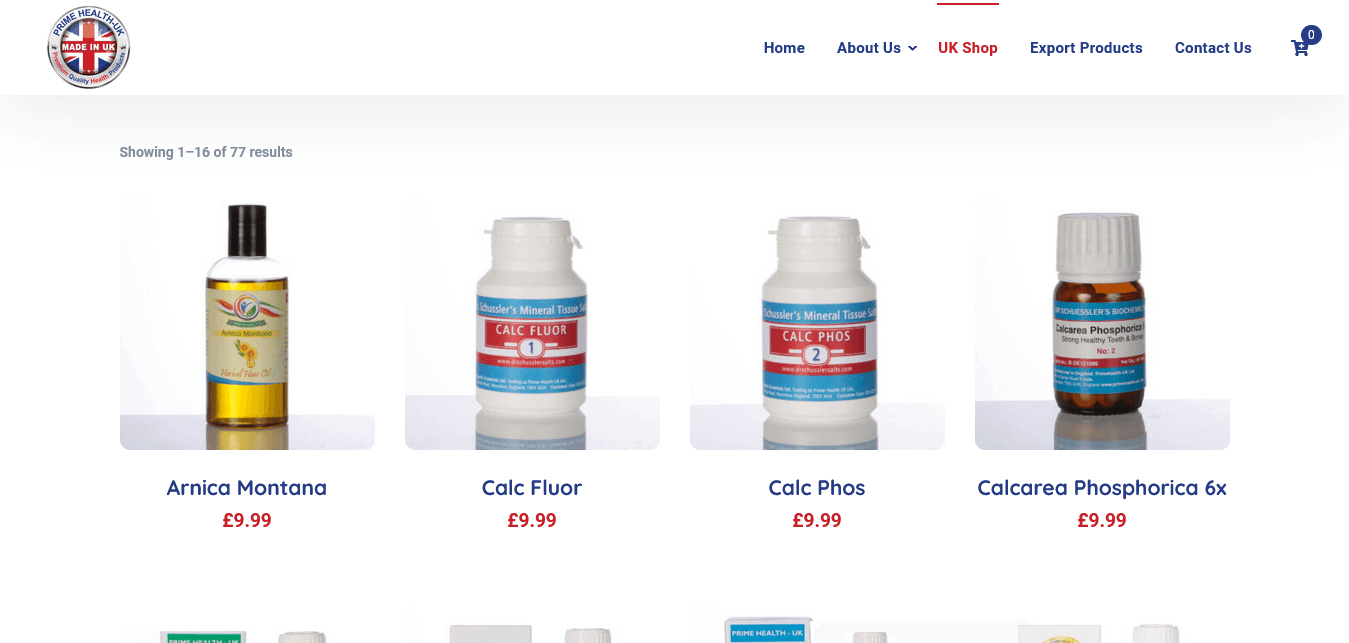
Task: Click the £9.99 price under Calc Phos
Action: coord(817,520)
